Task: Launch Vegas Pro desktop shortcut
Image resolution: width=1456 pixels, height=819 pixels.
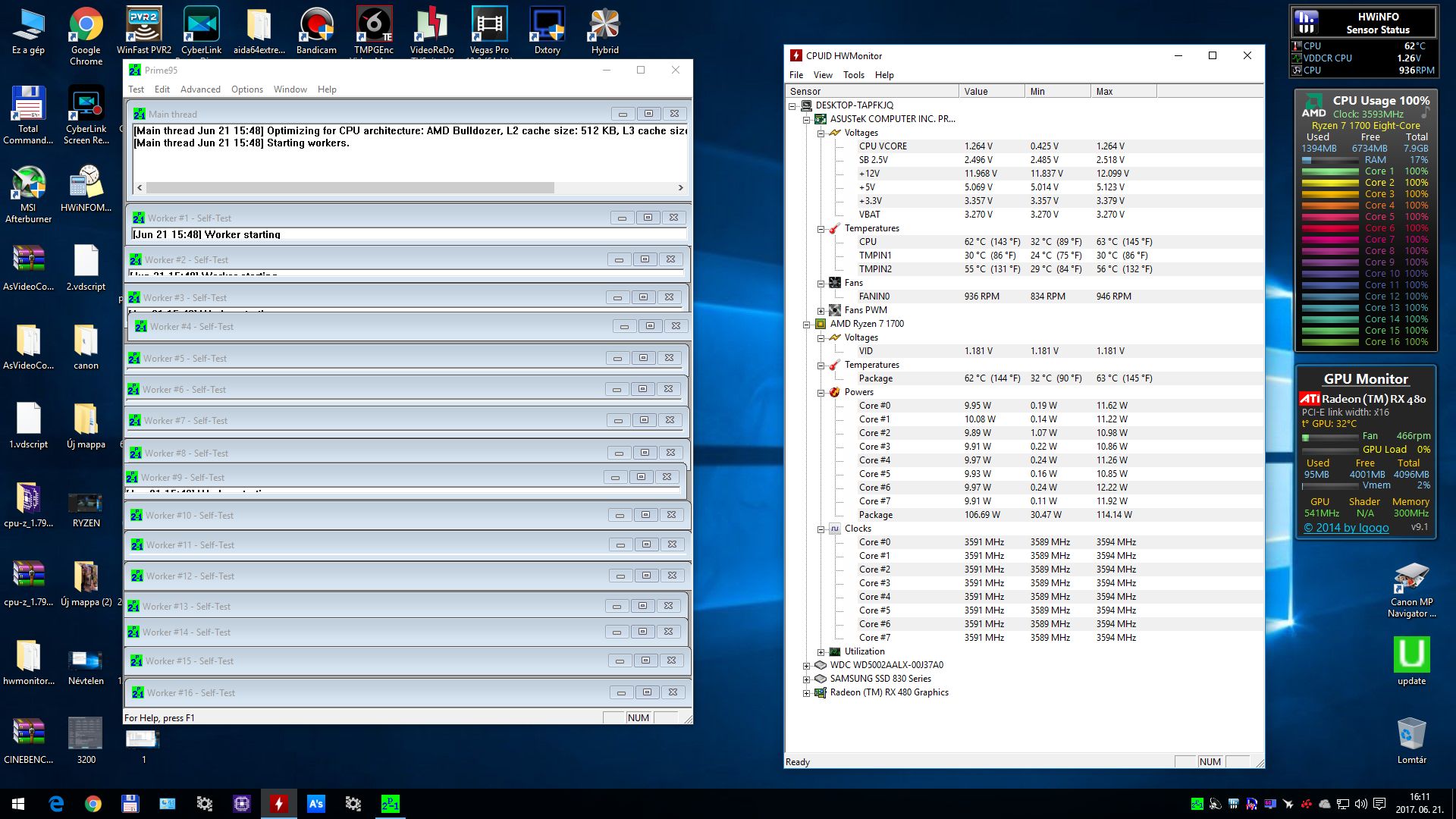Action: [489, 32]
